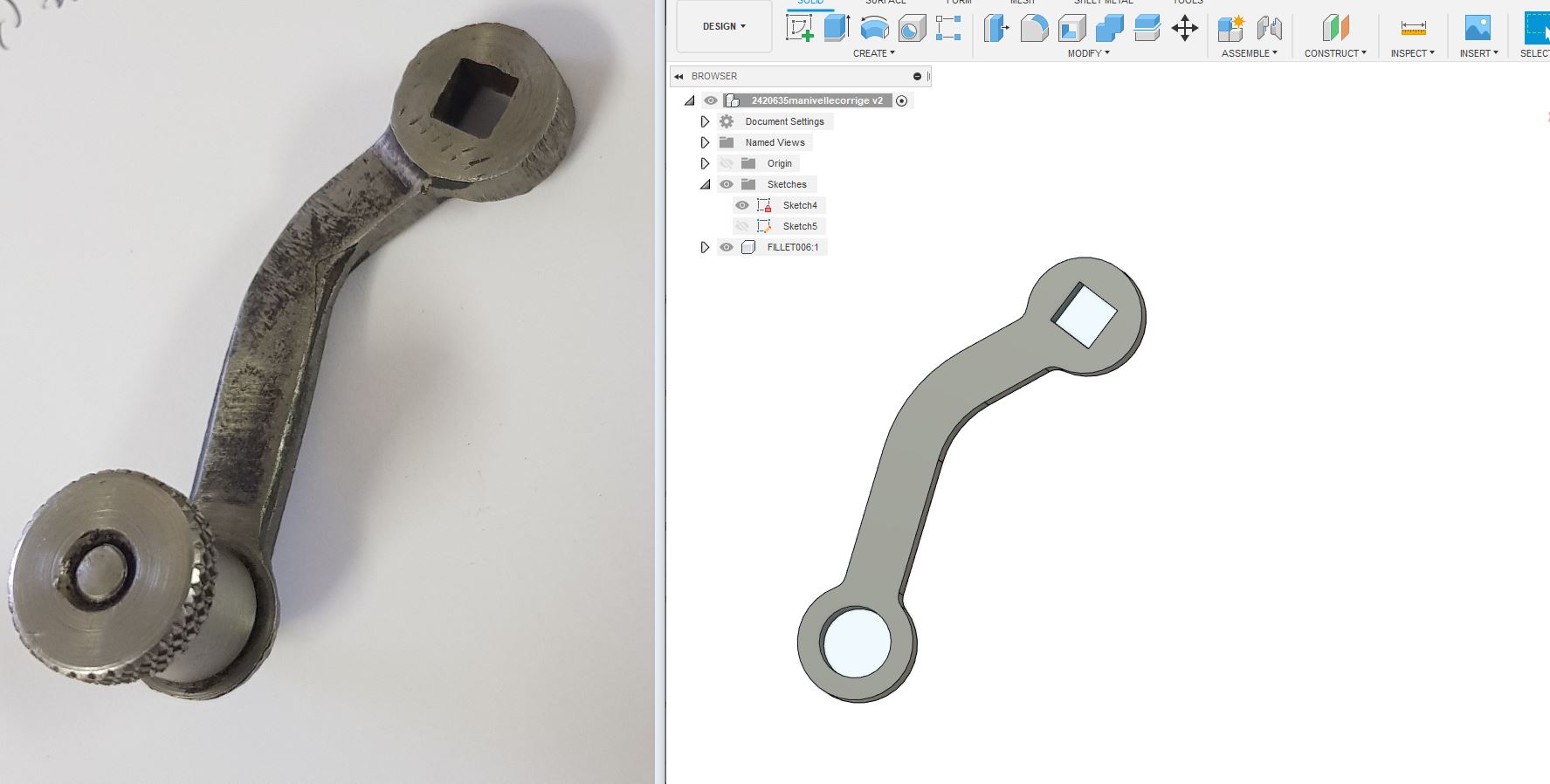The image size is (1550, 784).
Task: Open the ASSEMBLE dropdown menu
Action: (x=1250, y=53)
